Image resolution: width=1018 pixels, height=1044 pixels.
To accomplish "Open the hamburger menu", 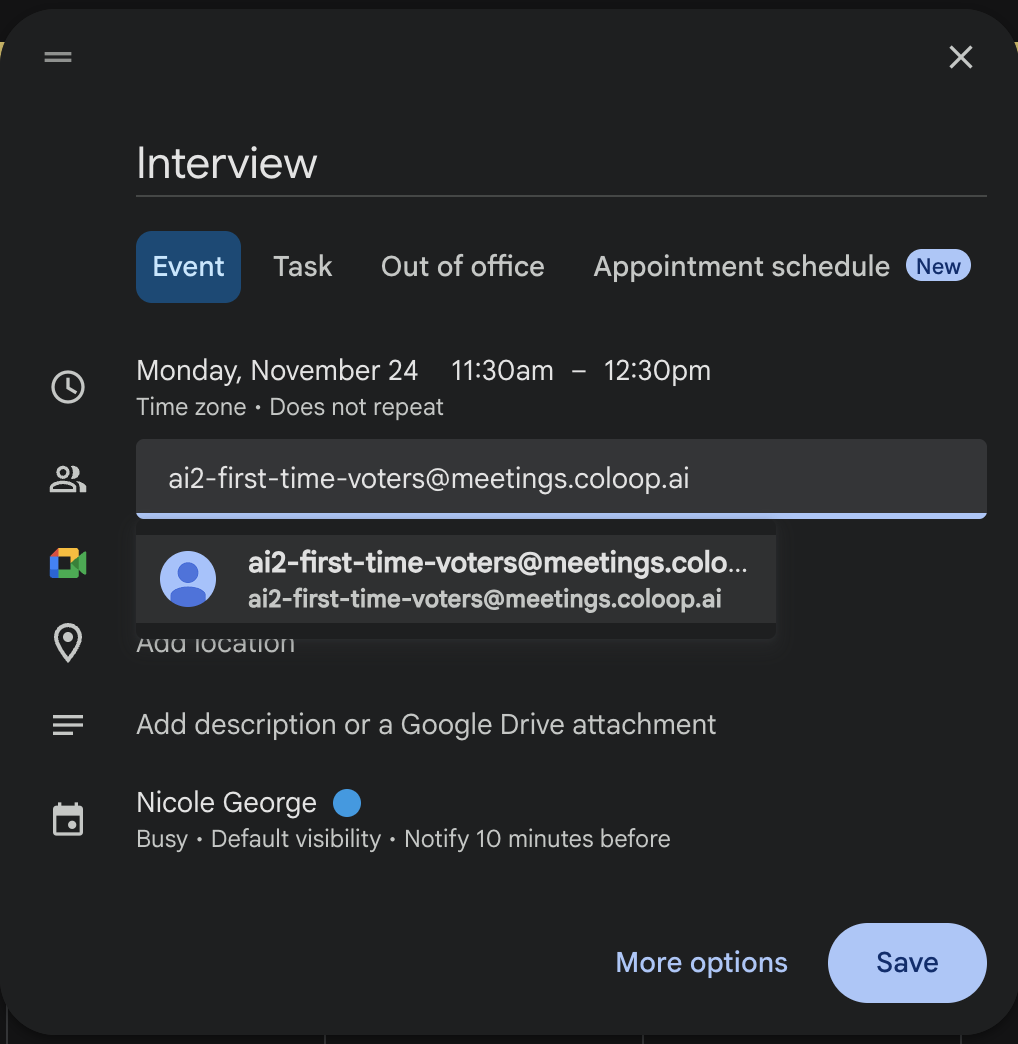I will pos(57,57).
